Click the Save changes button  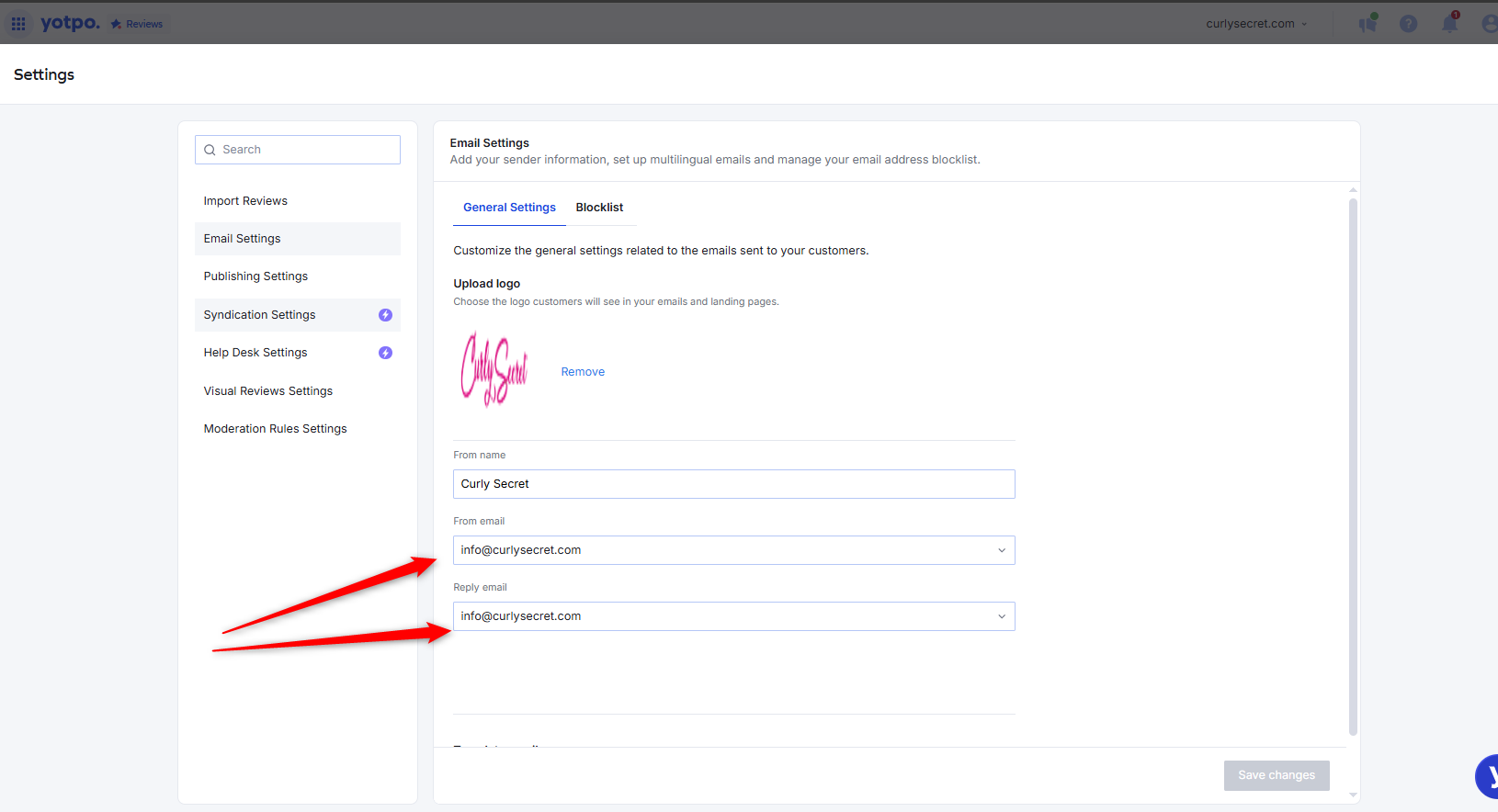tap(1277, 775)
